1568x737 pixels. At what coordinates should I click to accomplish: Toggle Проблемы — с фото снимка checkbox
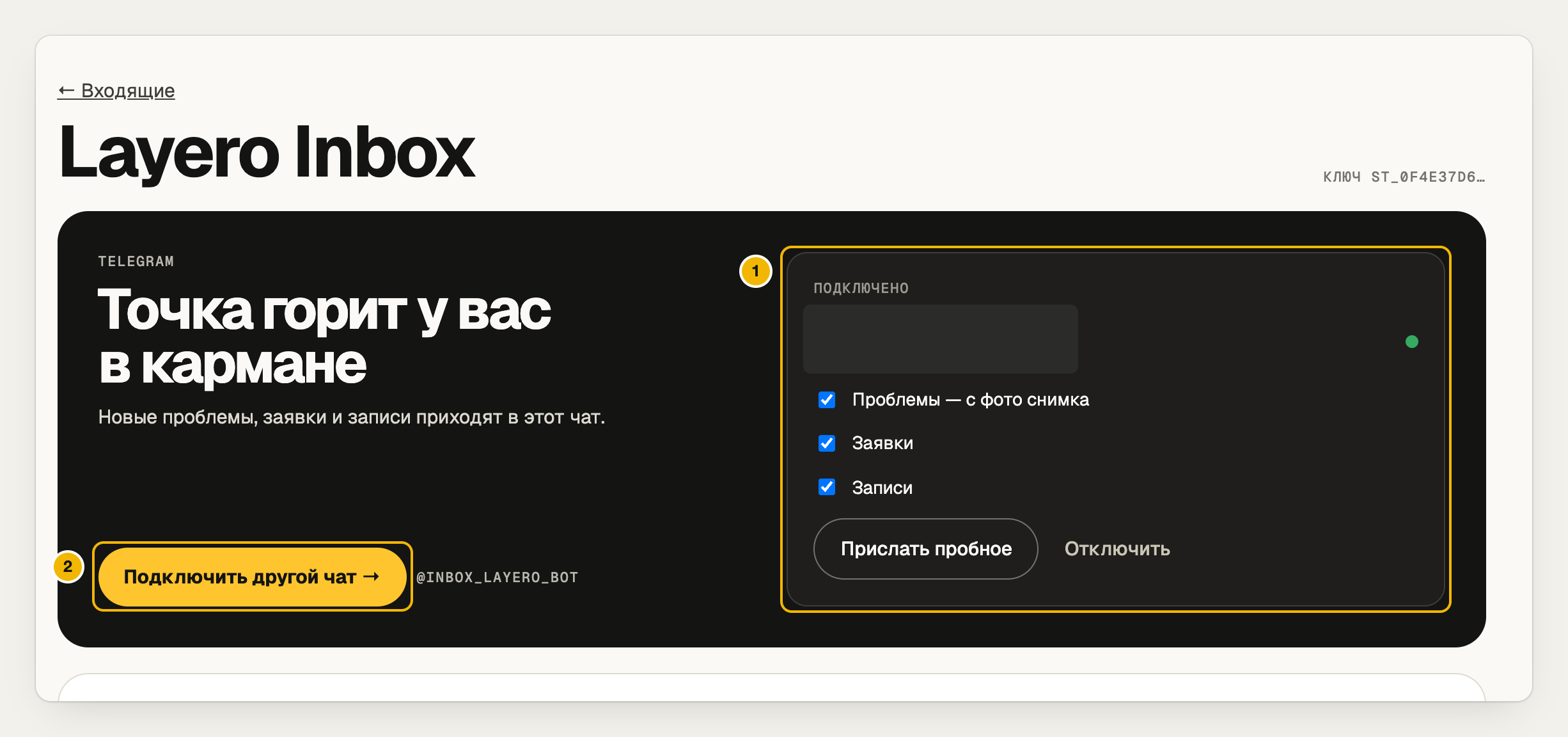point(827,400)
